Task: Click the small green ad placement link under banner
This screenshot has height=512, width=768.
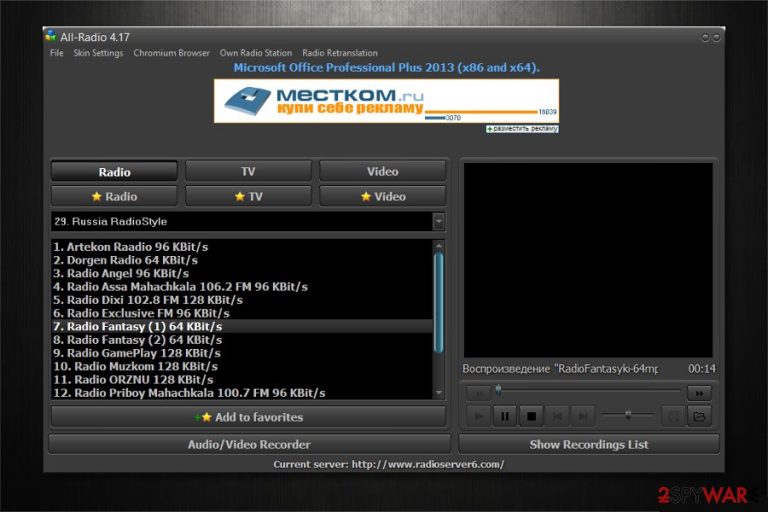Action: [522, 129]
